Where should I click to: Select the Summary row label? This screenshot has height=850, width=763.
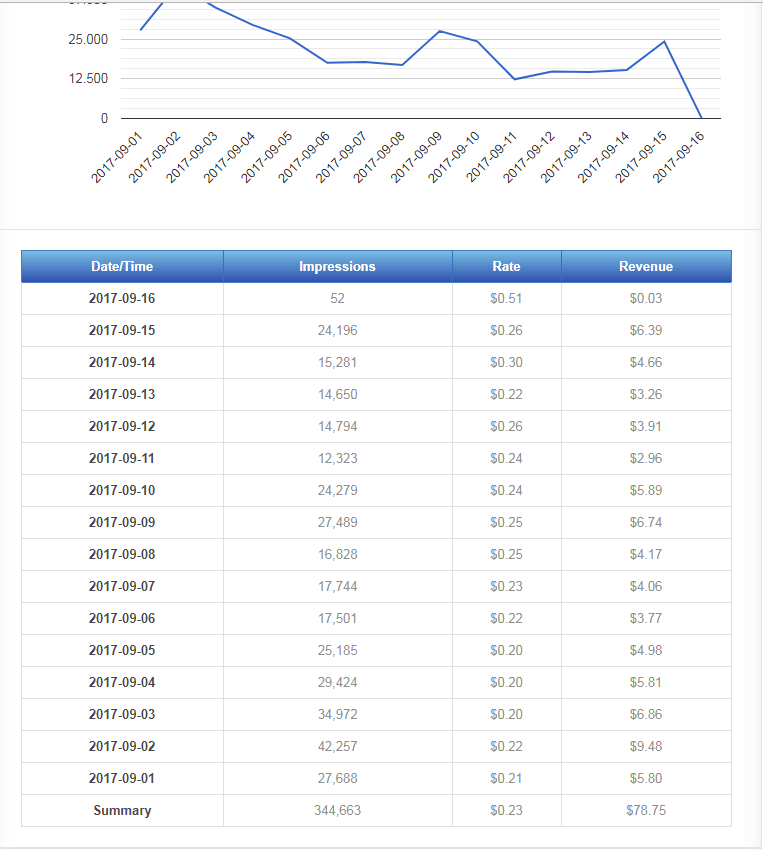[122, 810]
